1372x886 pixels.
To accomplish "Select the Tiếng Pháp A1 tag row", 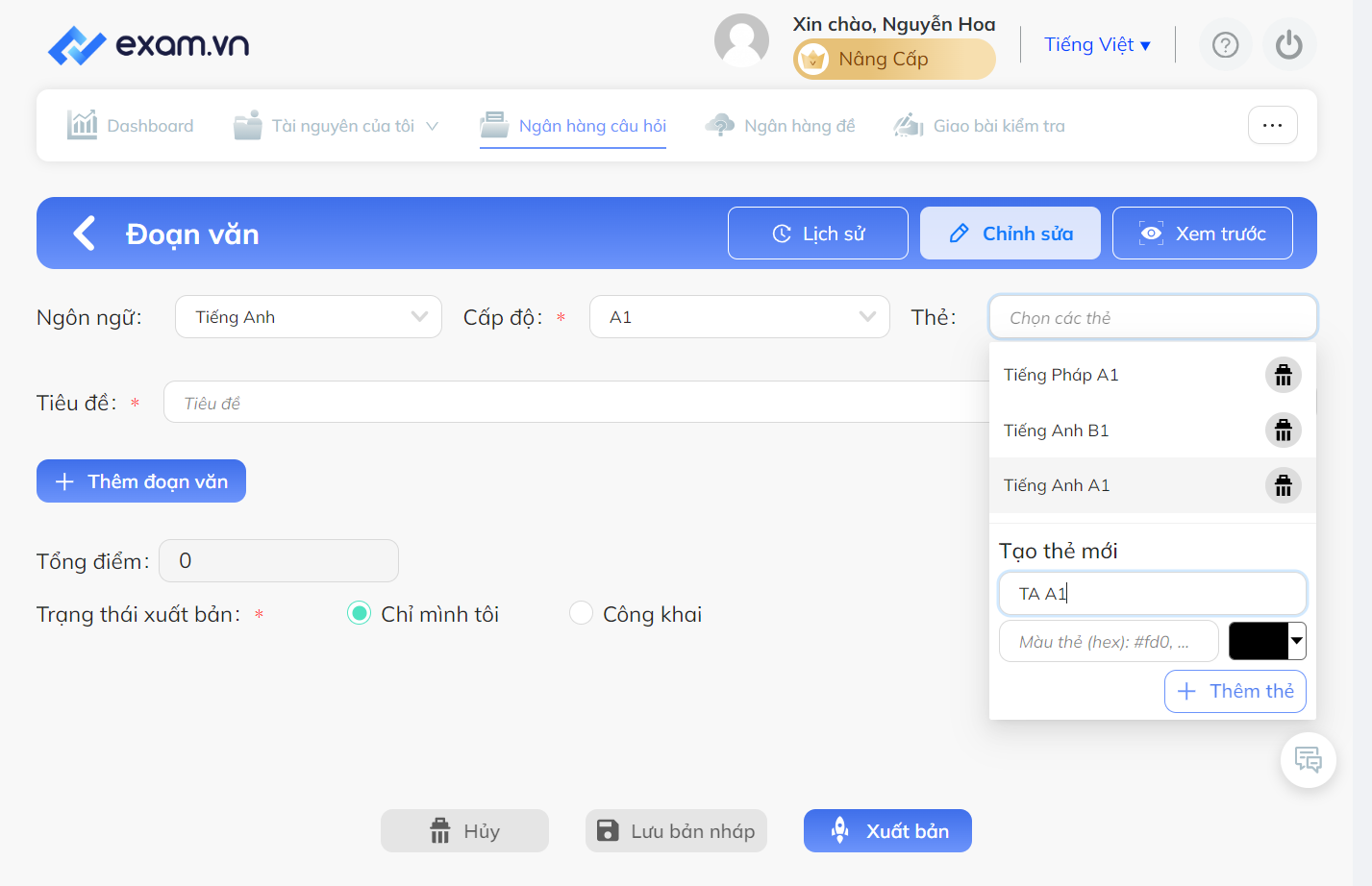I will [1152, 375].
